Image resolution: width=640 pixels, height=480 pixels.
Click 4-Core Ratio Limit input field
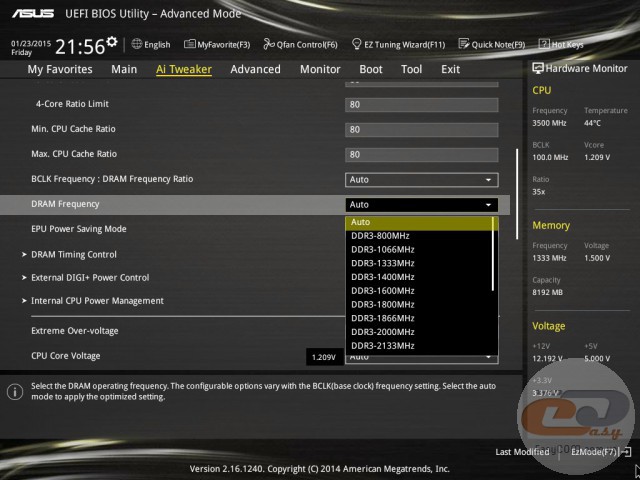(422, 105)
